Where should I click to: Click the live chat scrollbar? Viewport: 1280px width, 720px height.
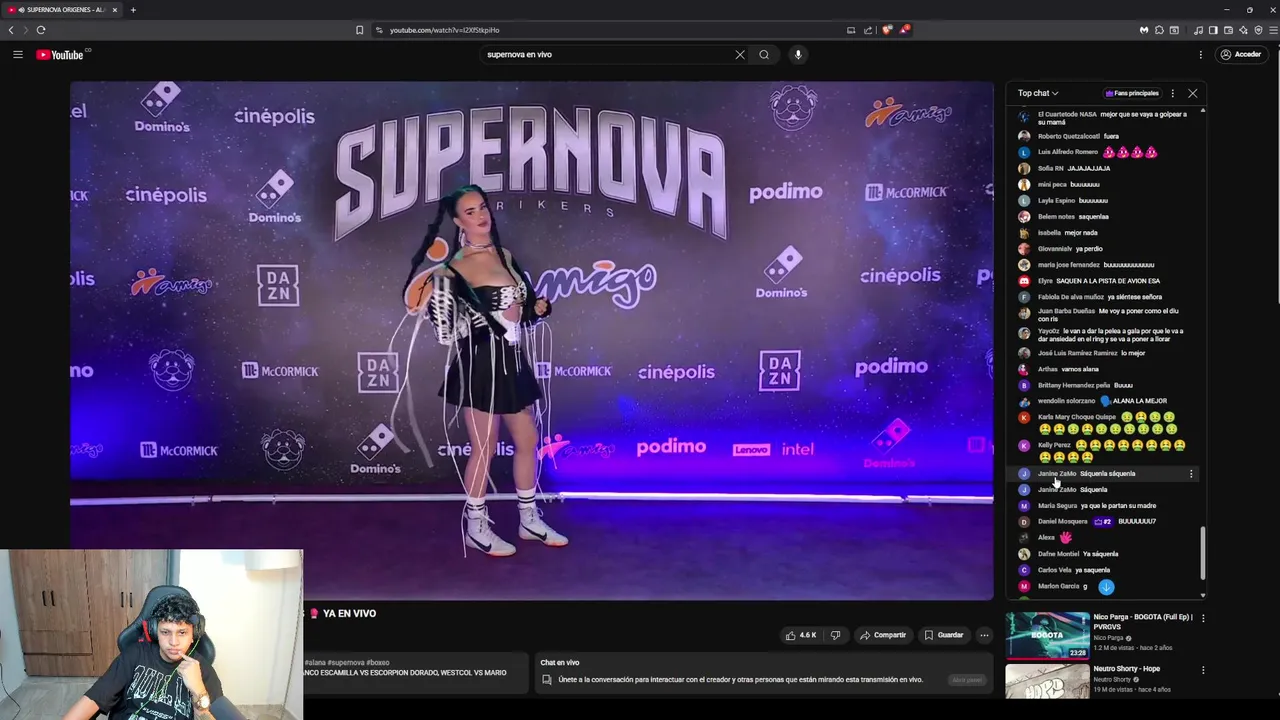[1203, 552]
